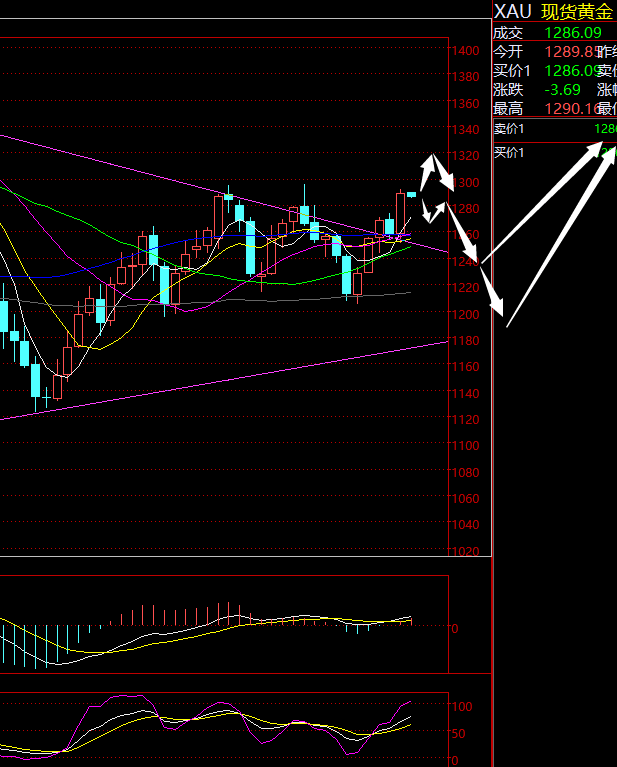Click the 1200 price axis label
617x767 pixels.
(x=465, y=314)
